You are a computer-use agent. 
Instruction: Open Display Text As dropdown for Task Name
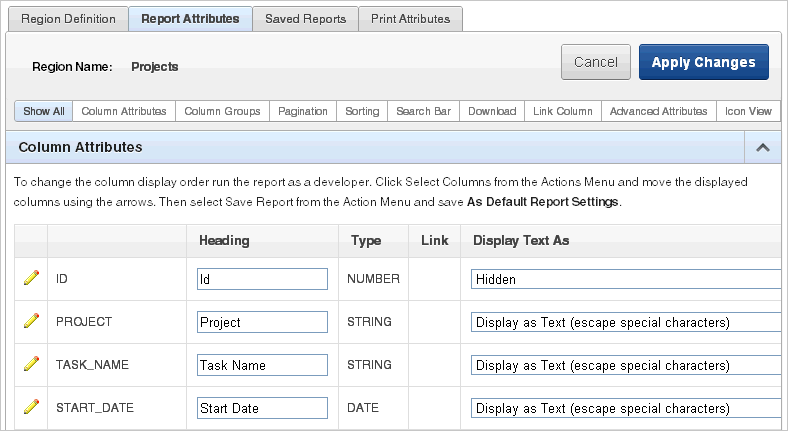click(x=626, y=365)
